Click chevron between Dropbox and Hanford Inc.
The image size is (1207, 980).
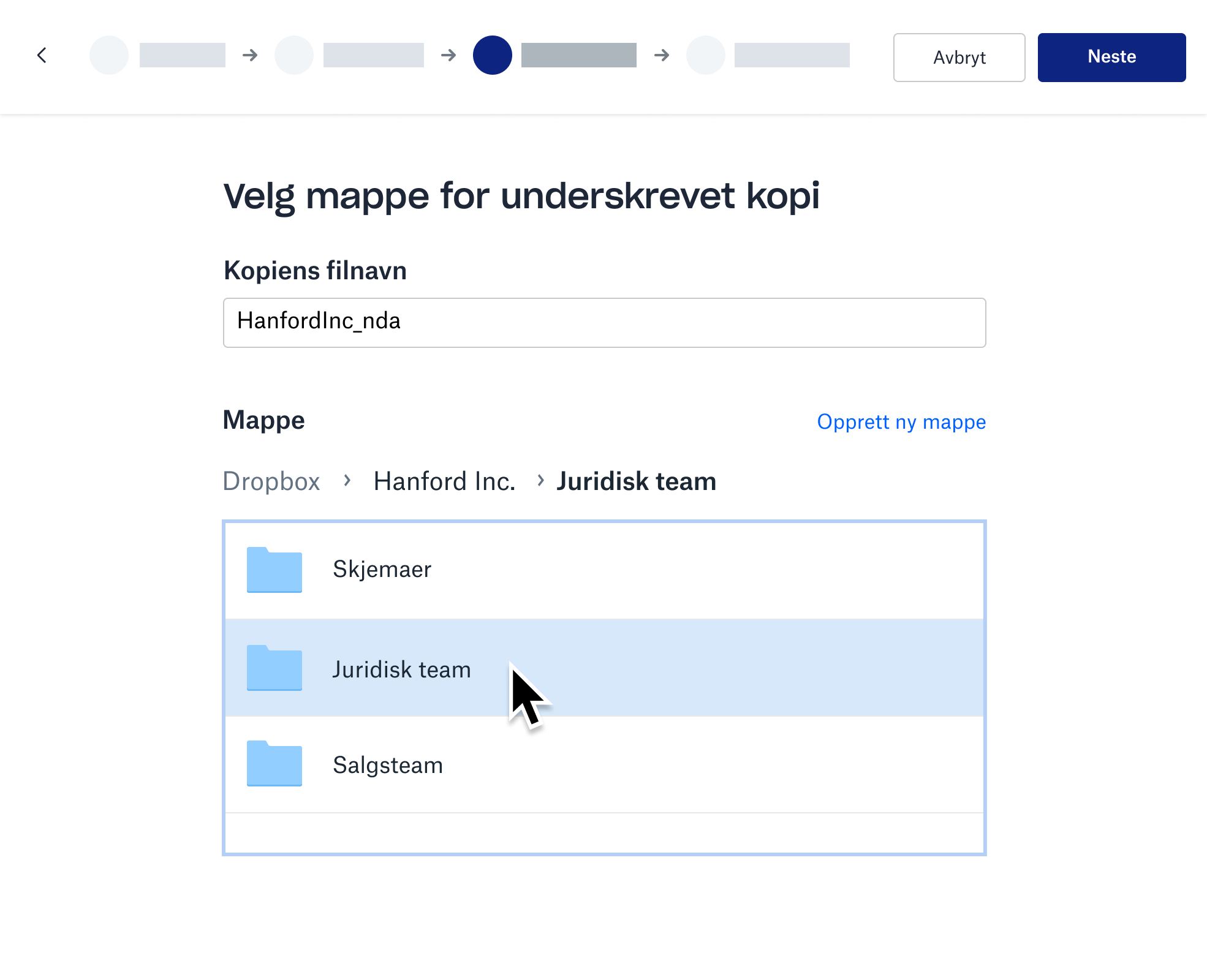[x=347, y=481]
